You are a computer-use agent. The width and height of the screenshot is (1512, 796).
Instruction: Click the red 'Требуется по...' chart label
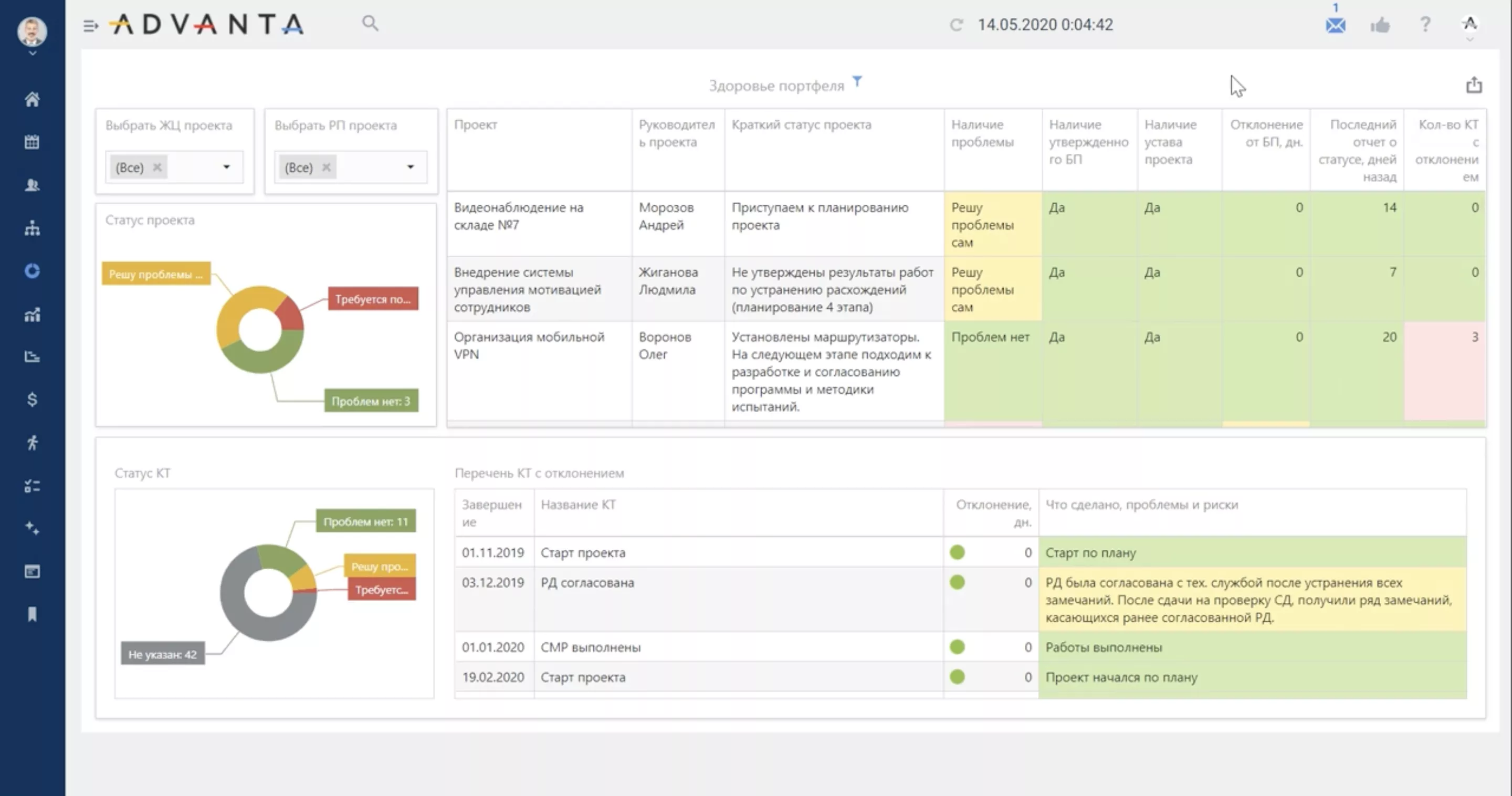373,299
